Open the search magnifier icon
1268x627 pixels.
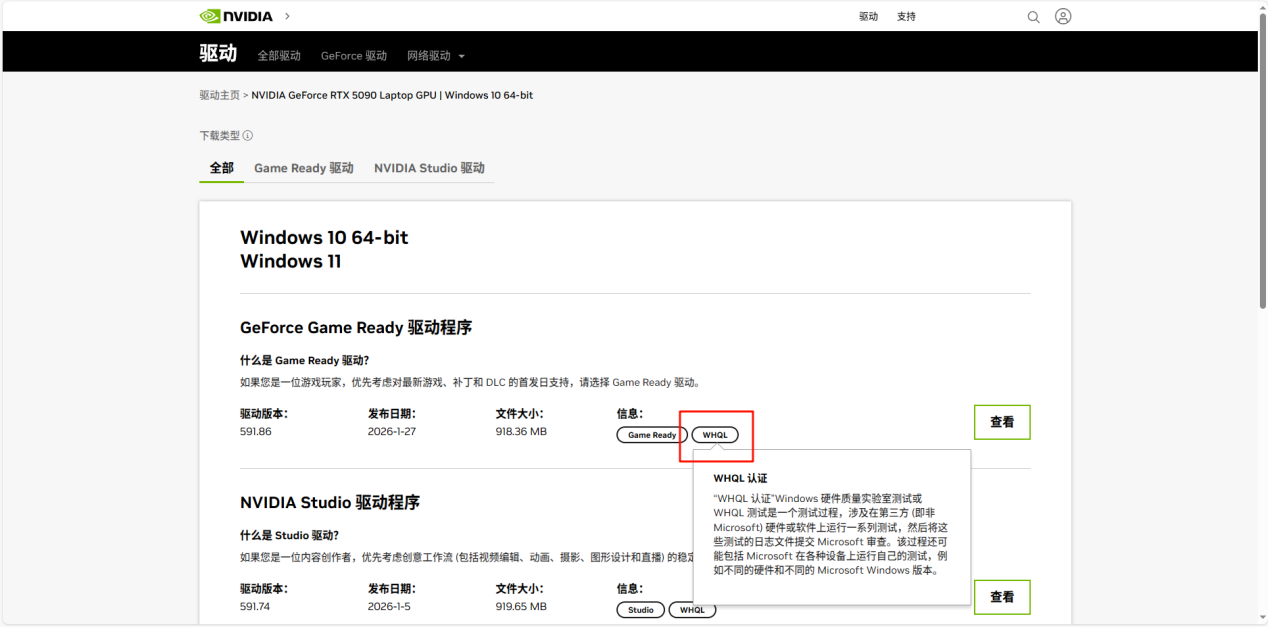(1034, 17)
